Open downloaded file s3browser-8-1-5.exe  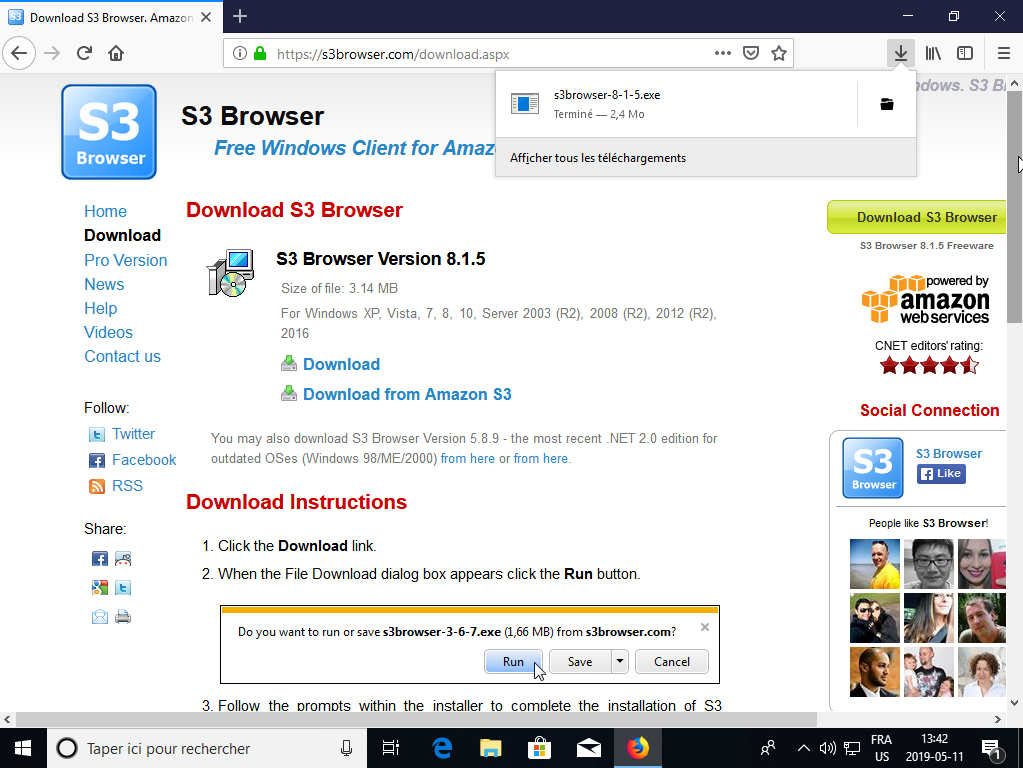coord(676,104)
